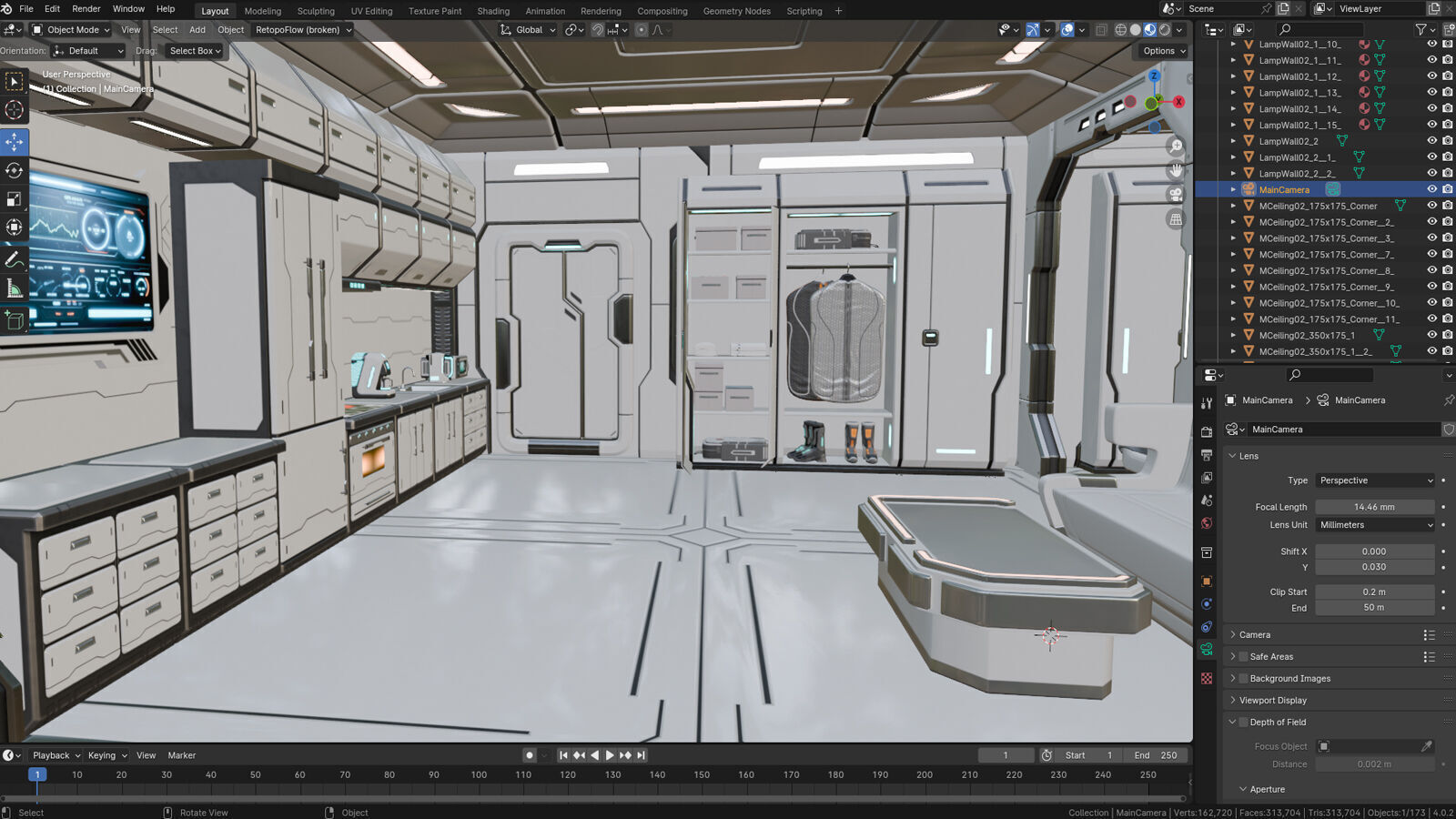The image size is (1456, 819).
Task: Open the Keying popover
Action: [106, 755]
